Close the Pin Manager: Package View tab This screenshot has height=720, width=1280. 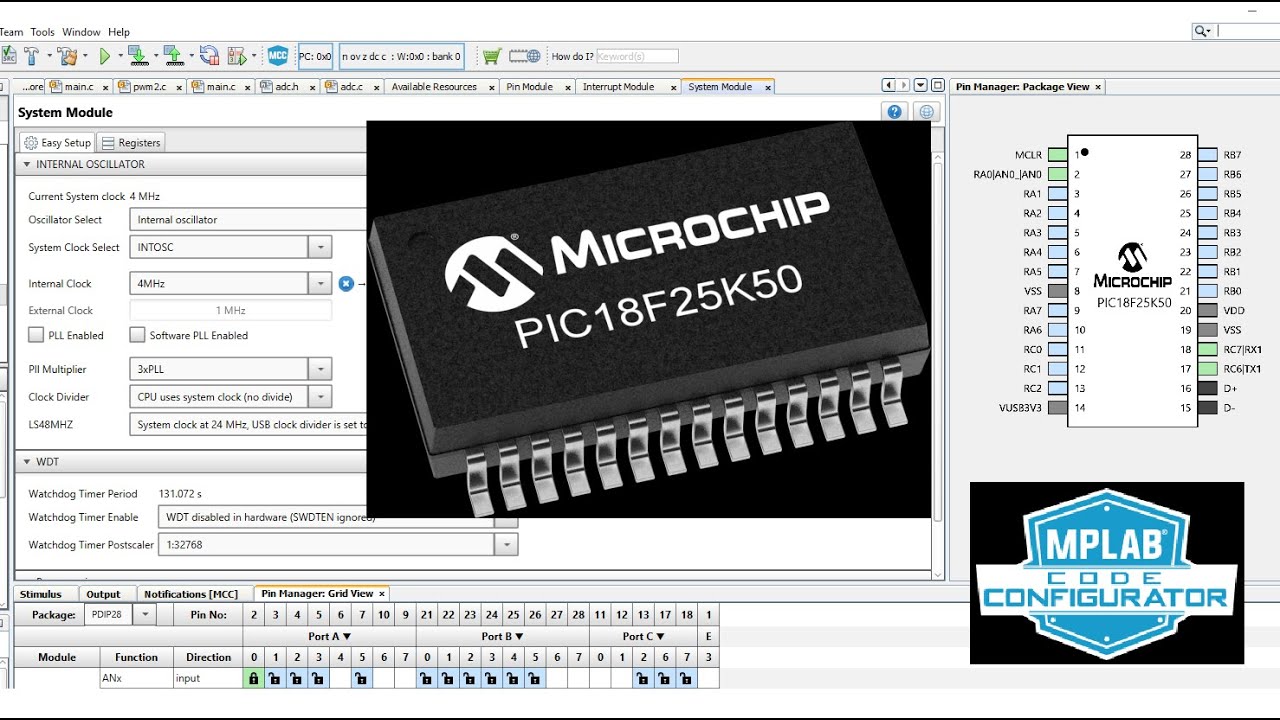tap(1098, 87)
